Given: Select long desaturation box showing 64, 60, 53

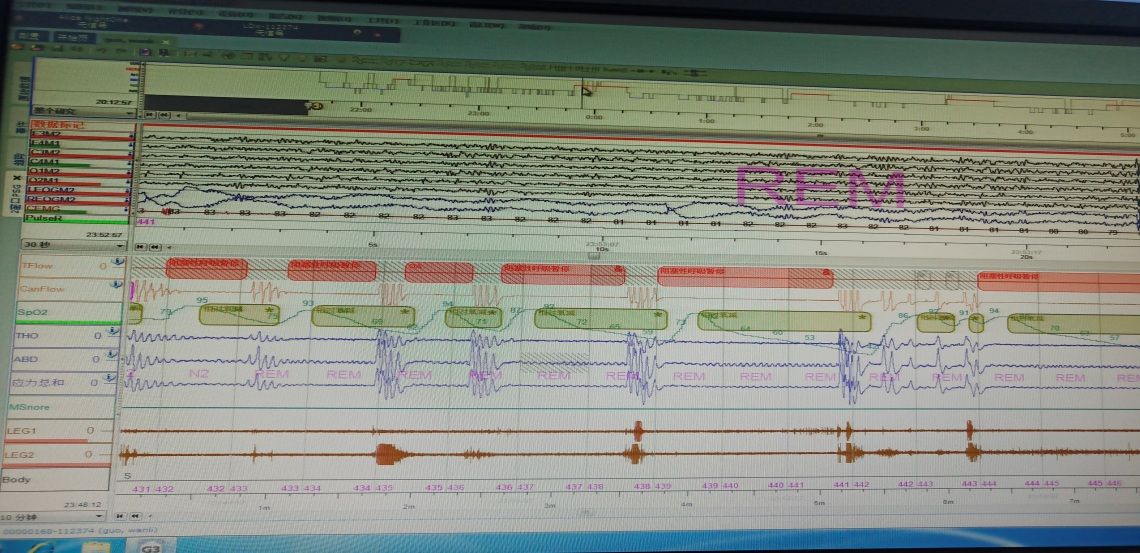Looking at the screenshot, I should point(784,320).
